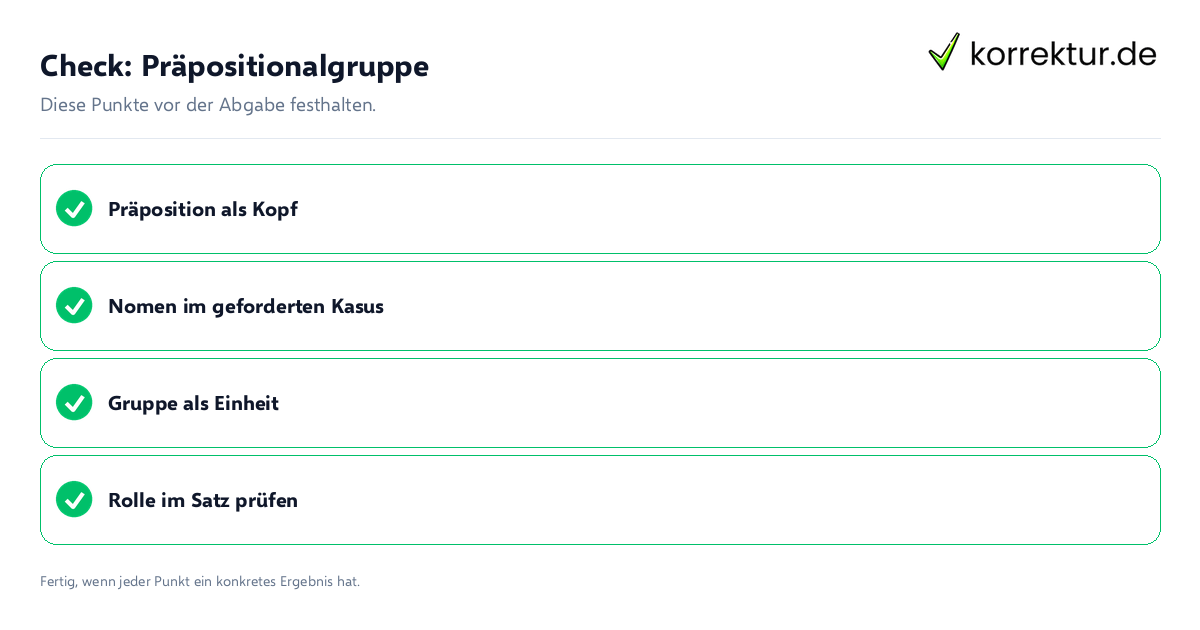Select the Präposition als Kopf card's empty area
This screenshot has width=1200, height=630.
728,209
